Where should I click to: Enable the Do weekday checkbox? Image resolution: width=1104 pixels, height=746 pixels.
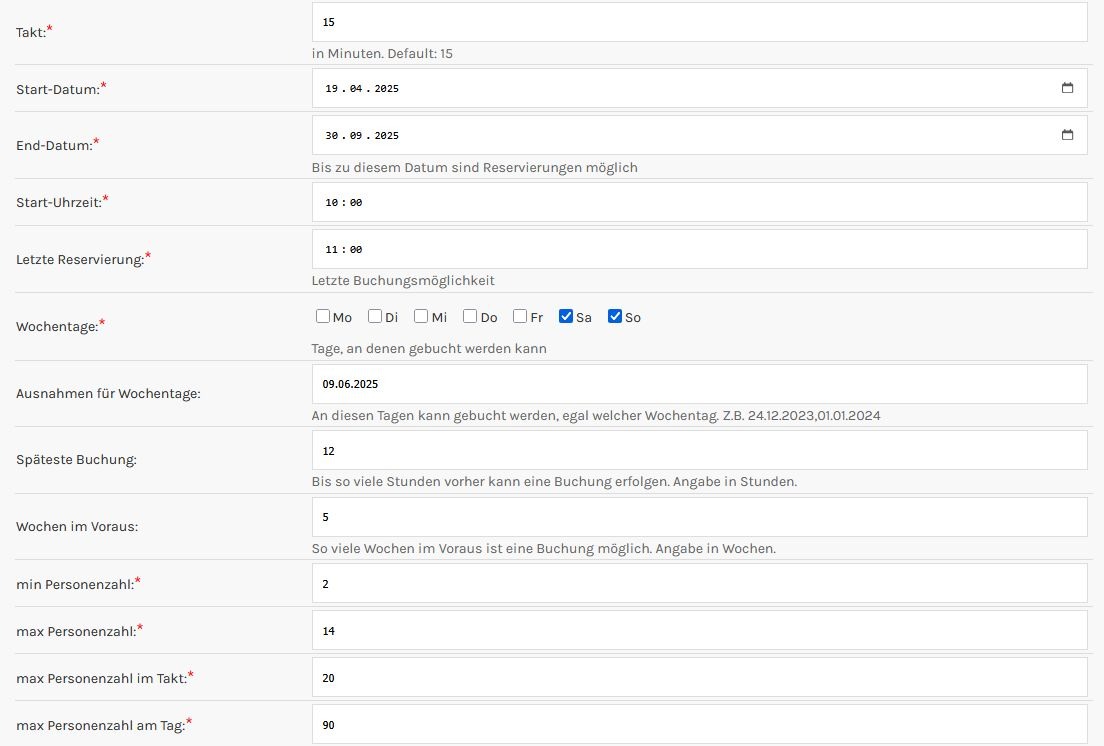(x=470, y=316)
